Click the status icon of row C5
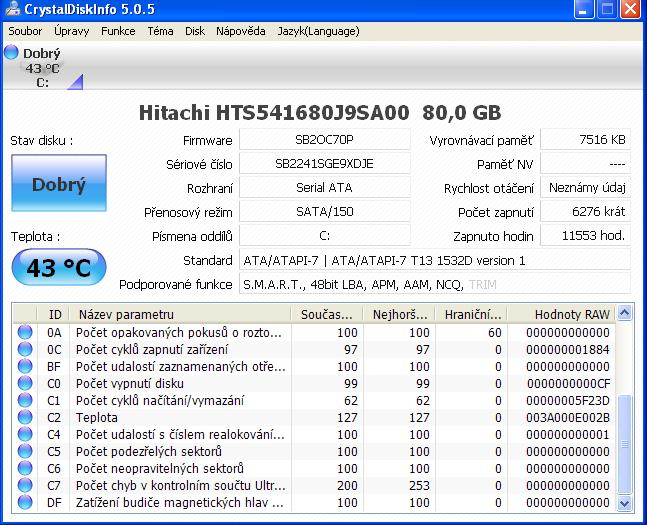The image size is (647, 525). point(25,451)
